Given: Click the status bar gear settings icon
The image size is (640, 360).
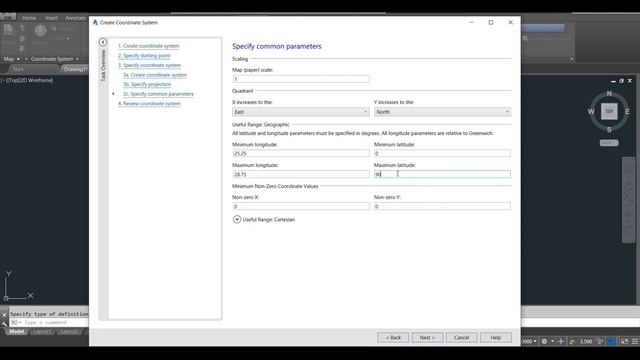Looking at the screenshot, I should [x=544, y=341].
